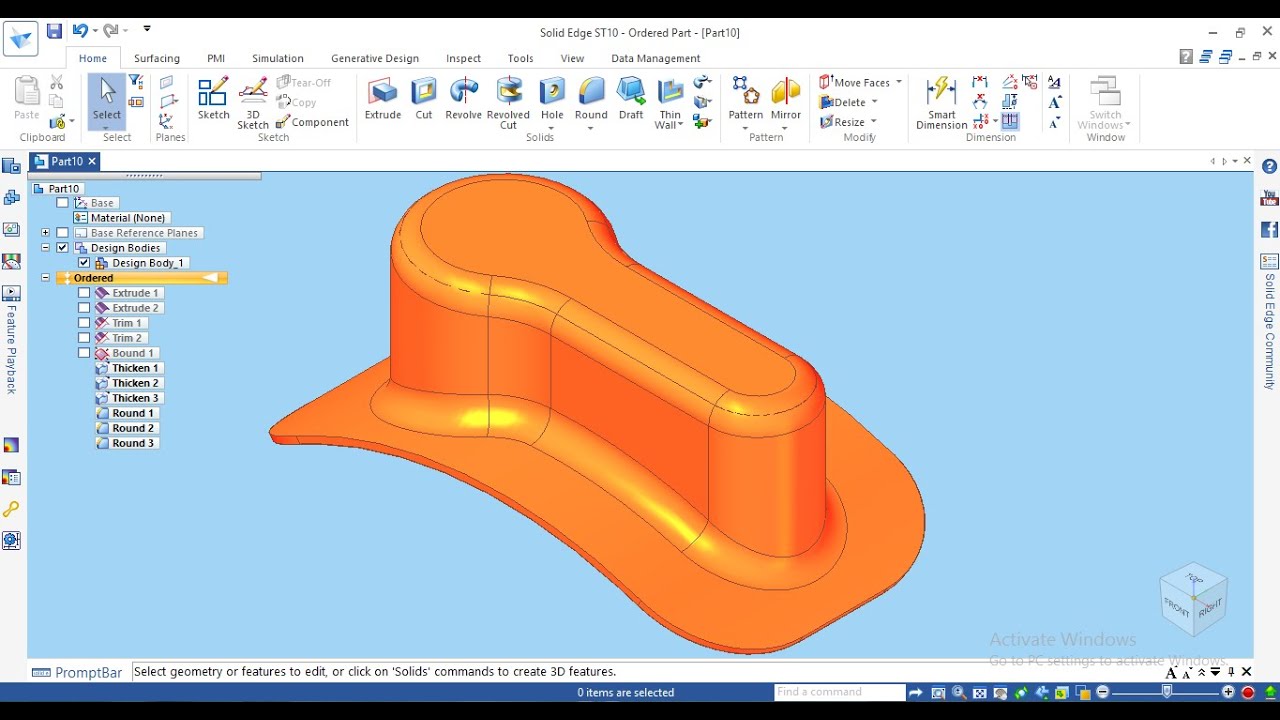Image resolution: width=1280 pixels, height=720 pixels.
Task: Click the Find a command field
Action: (x=840, y=692)
